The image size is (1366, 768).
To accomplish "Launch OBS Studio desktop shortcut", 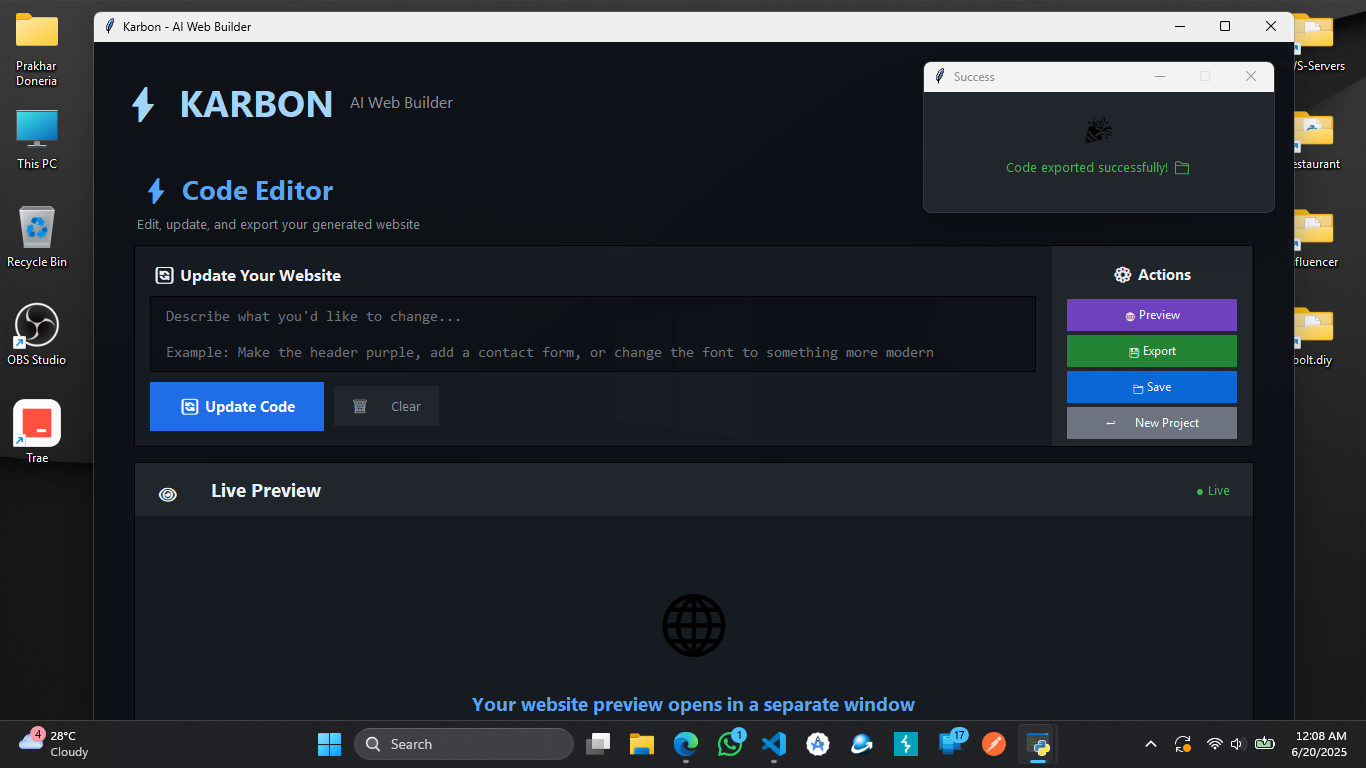I will [x=37, y=334].
